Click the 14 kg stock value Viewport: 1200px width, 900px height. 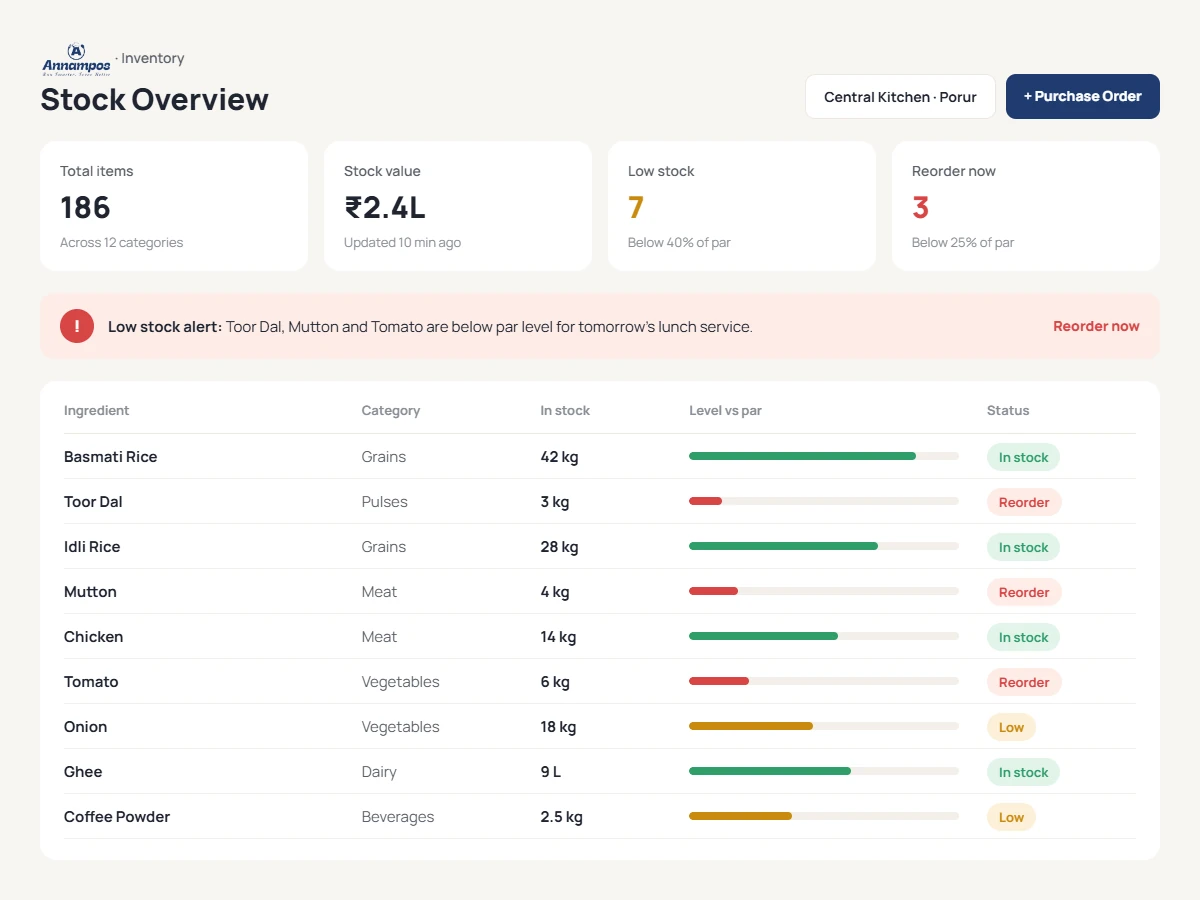click(558, 637)
